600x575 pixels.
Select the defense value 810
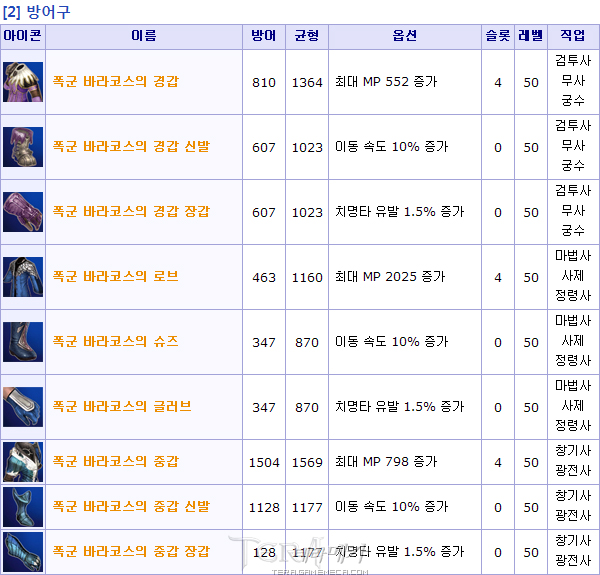(x=264, y=83)
